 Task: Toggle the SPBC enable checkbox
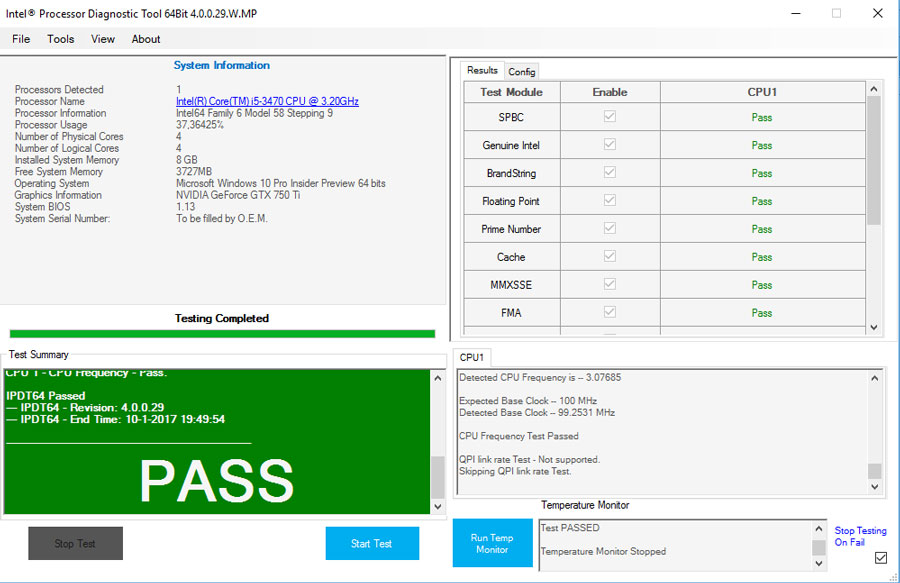(x=610, y=116)
